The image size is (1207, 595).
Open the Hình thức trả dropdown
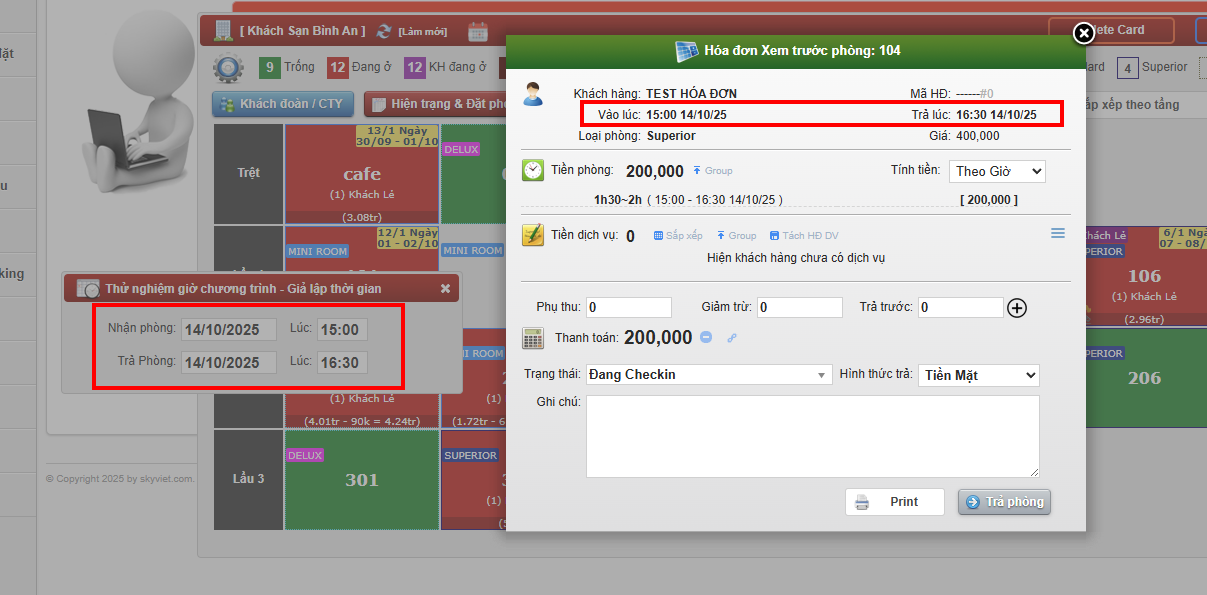tap(978, 375)
